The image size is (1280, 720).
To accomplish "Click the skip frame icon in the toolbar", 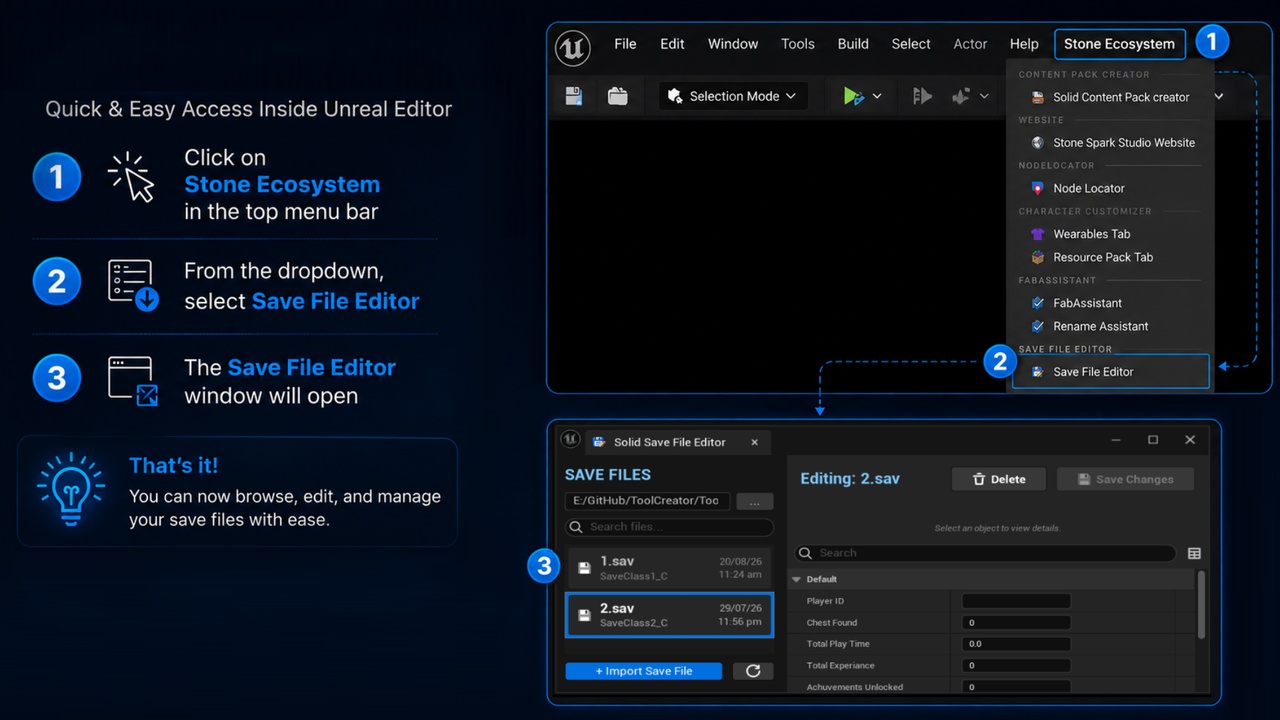I will [x=922, y=96].
